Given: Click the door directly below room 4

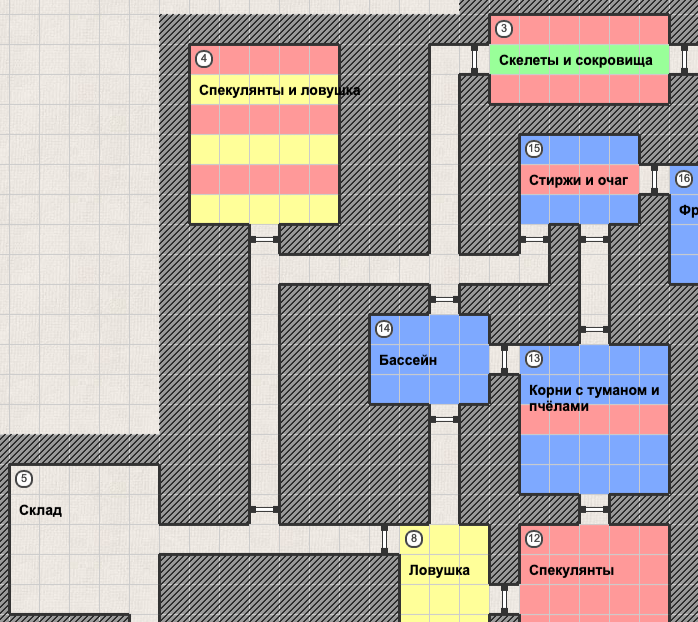Looking at the screenshot, I should tap(264, 239).
